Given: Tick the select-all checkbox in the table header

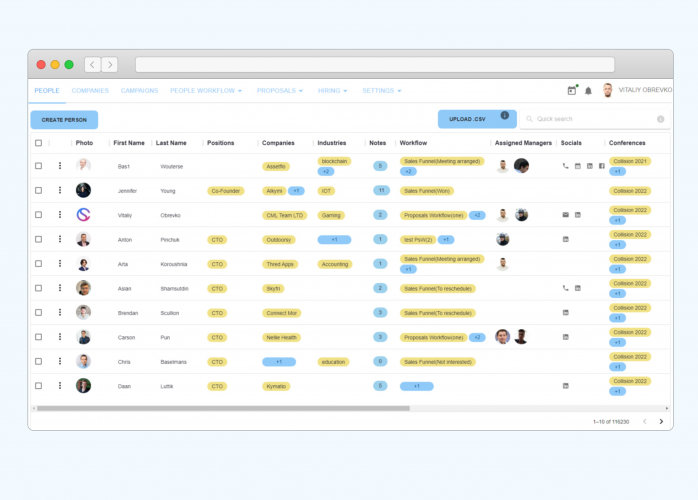Looking at the screenshot, I should point(38,143).
